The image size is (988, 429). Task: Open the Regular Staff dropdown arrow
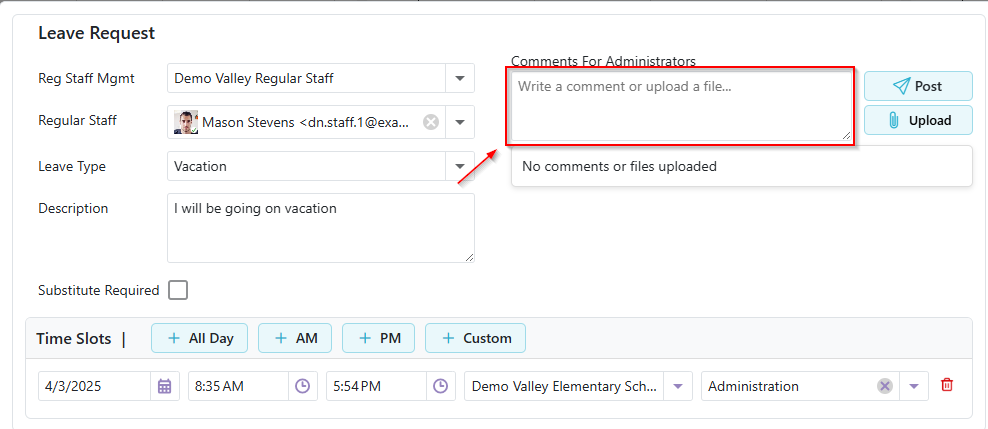(x=460, y=122)
